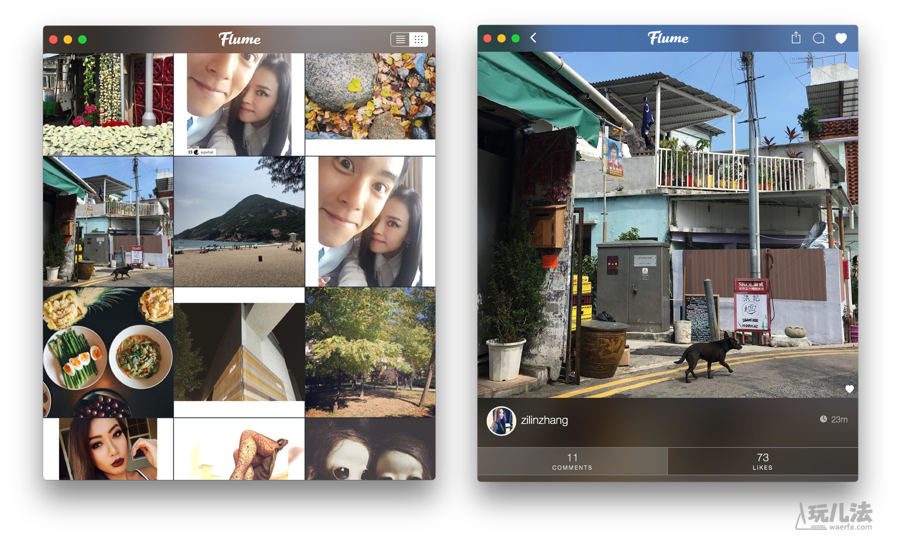The height and width of the screenshot is (541, 900).
Task: Switch to list view in left window
Action: 400,40
